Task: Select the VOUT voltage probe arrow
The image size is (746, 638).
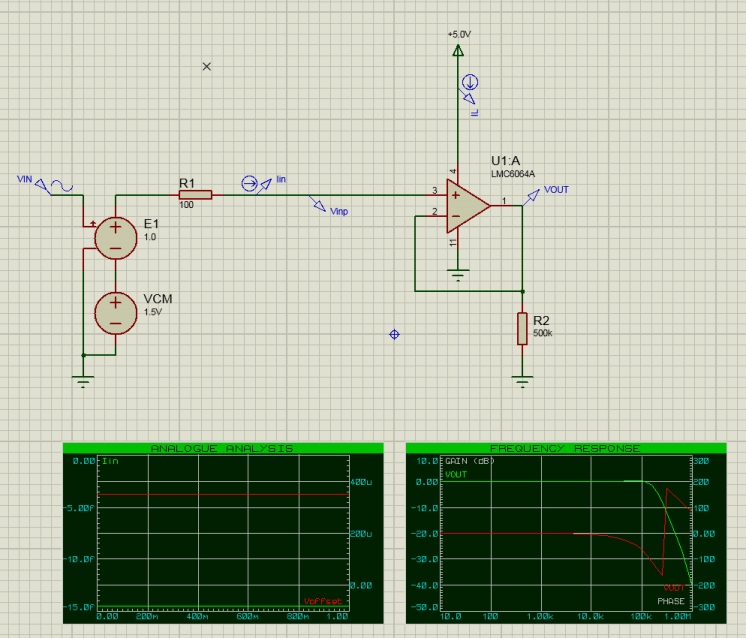Action: [532, 196]
